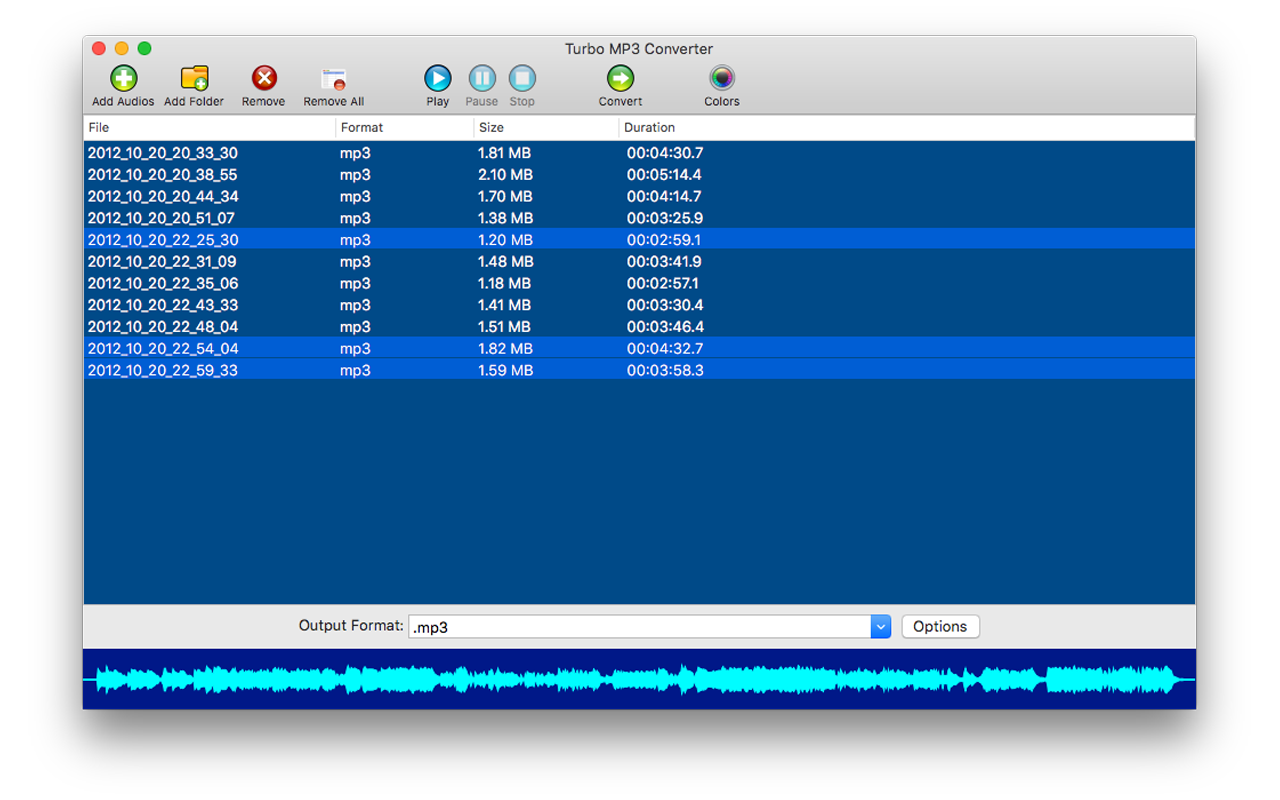Click duration 00:04:32.7
1280x800 pixels.
pyautogui.click(x=665, y=349)
